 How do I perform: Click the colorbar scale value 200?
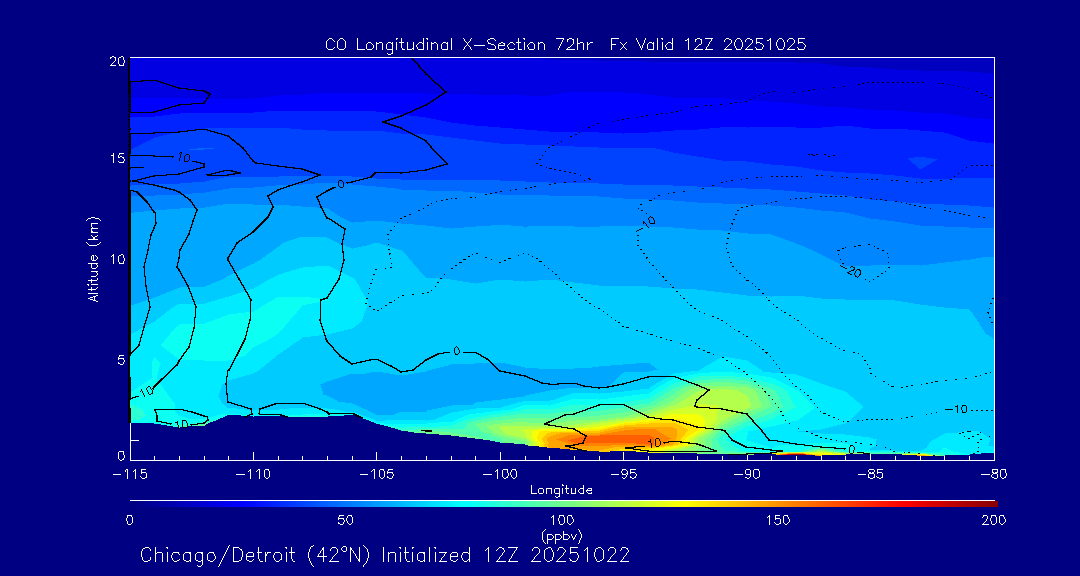pyautogui.click(x=995, y=520)
